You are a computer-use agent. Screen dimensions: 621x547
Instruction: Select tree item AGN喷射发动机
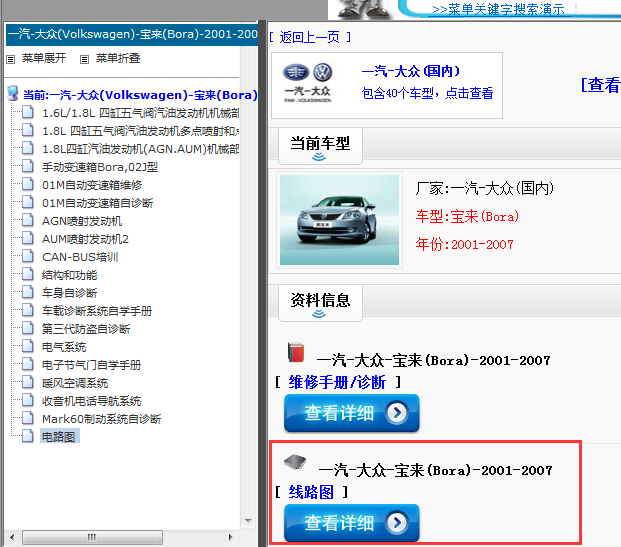click(x=82, y=221)
